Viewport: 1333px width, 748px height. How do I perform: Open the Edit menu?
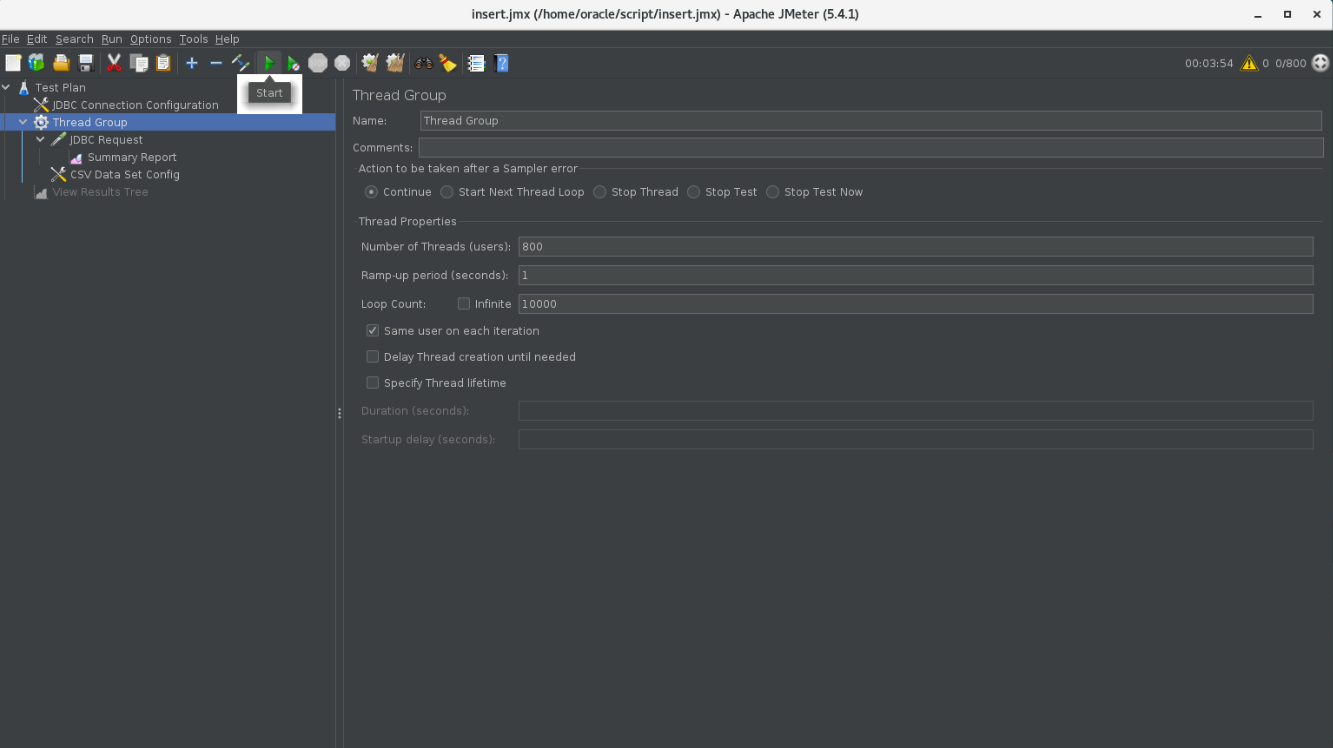pos(37,39)
